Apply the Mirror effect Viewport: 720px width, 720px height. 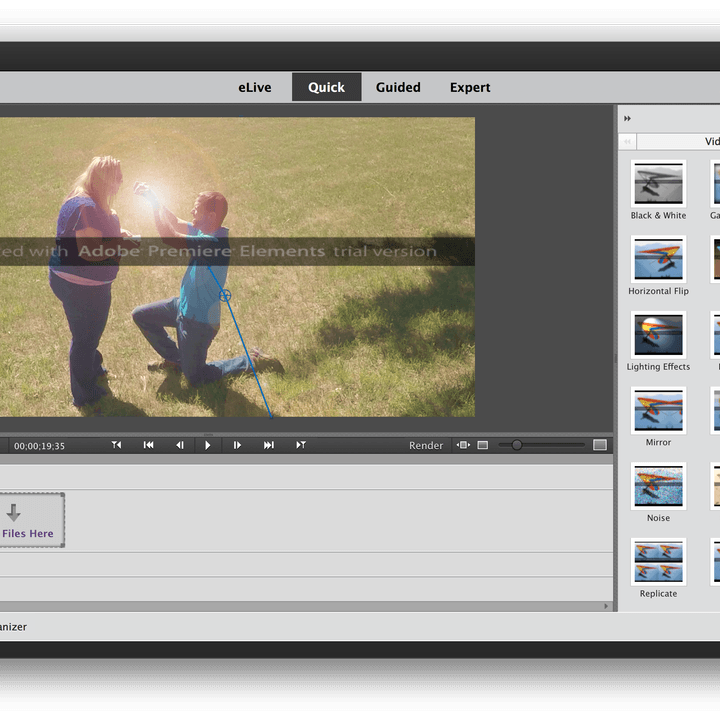coord(658,411)
